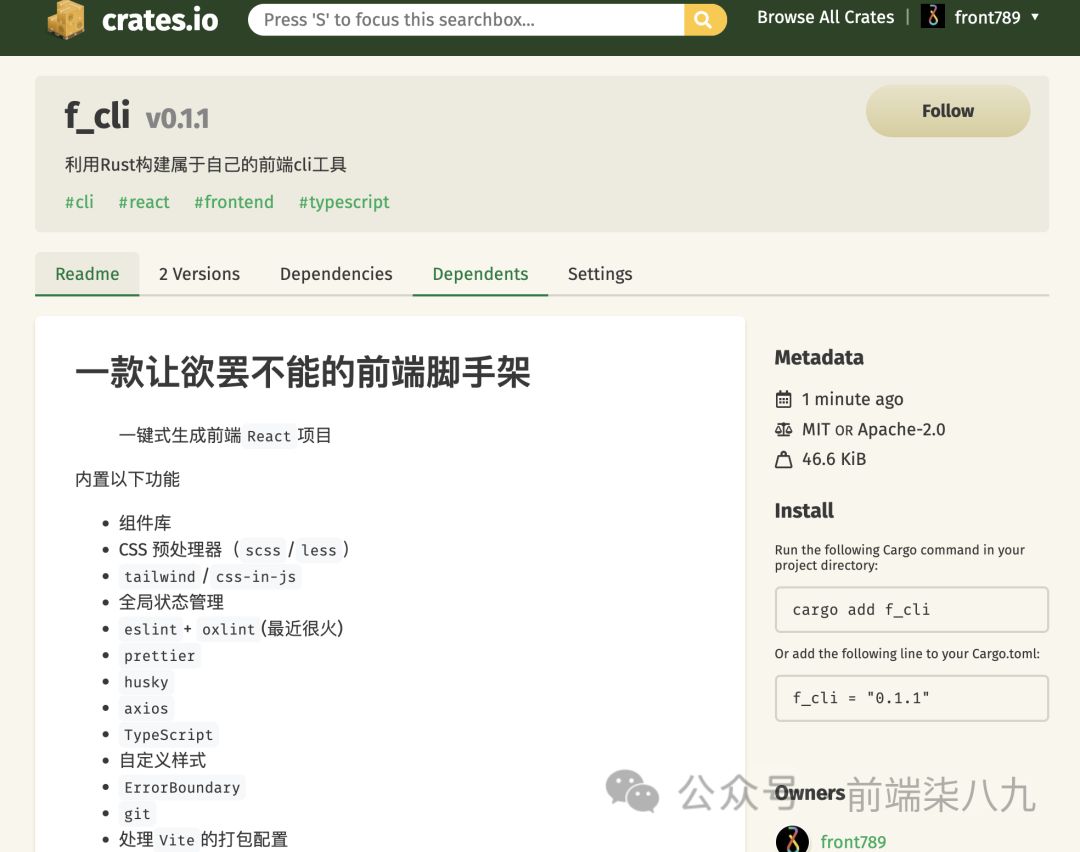Screen dimensions: 1080x852
Task: Switch to the 2 Versions tab
Action: click(x=199, y=274)
